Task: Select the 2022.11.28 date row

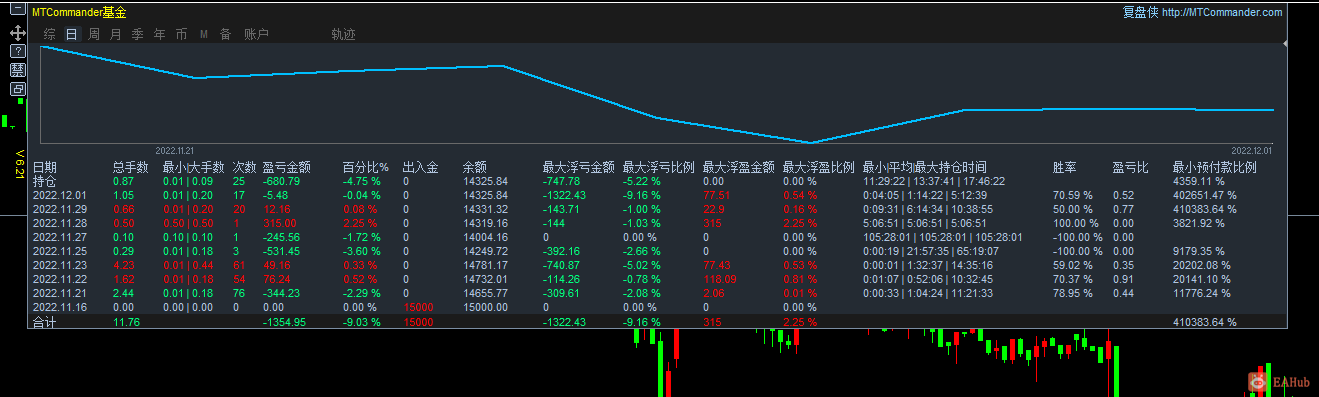Action: 60,223
